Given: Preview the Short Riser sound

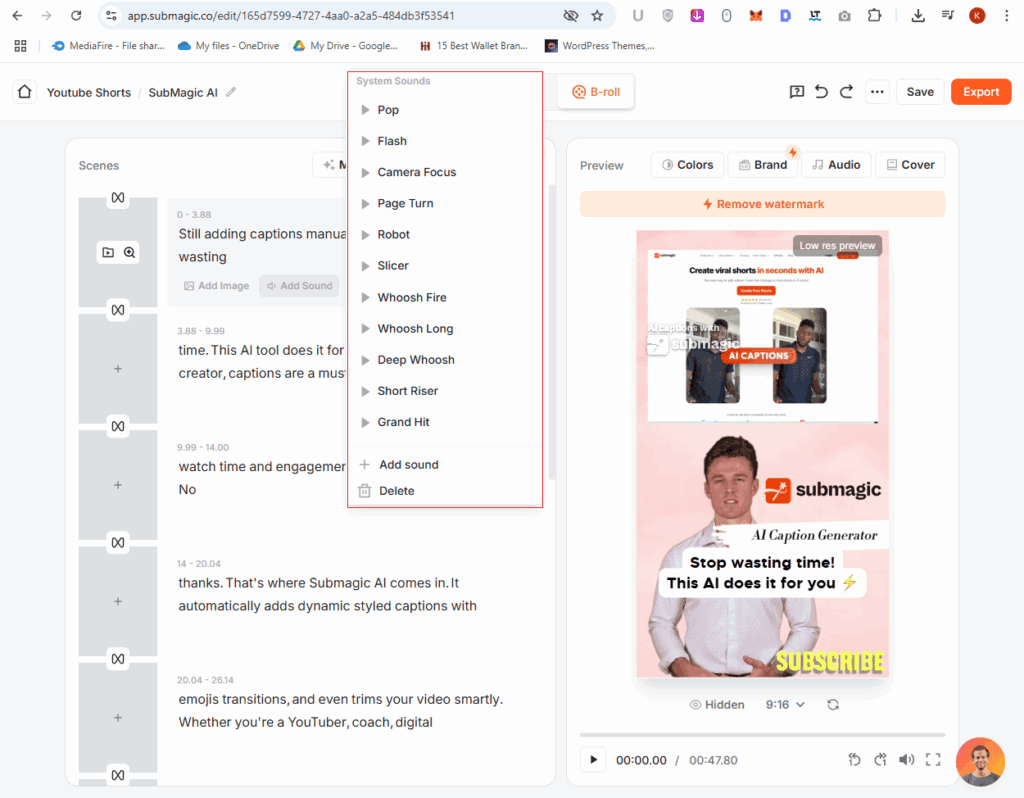Looking at the screenshot, I should [x=365, y=391].
